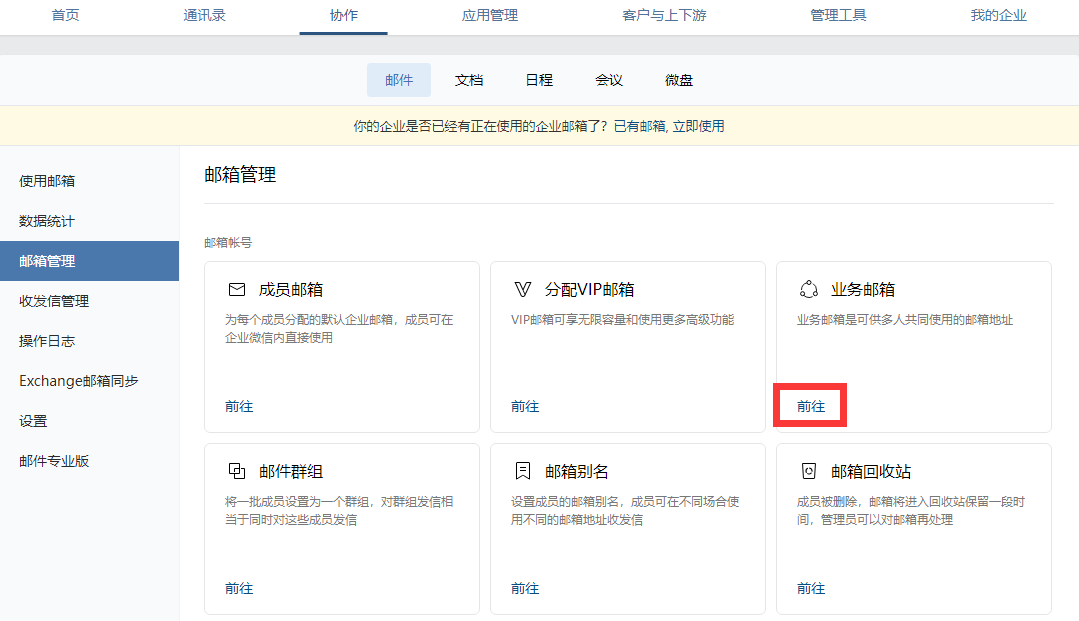Open the 我的企业 tab
The width and height of the screenshot is (1079, 621).
coord(998,15)
